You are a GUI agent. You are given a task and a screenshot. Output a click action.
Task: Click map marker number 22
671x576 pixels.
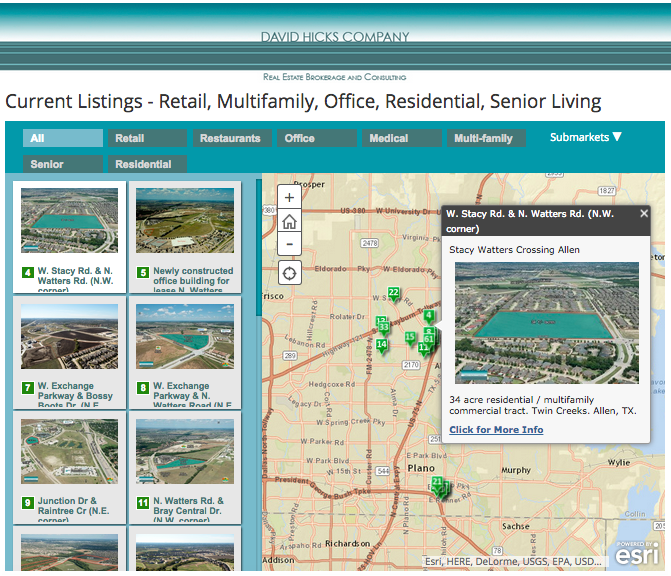pyautogui.click(x=393, y=294)
